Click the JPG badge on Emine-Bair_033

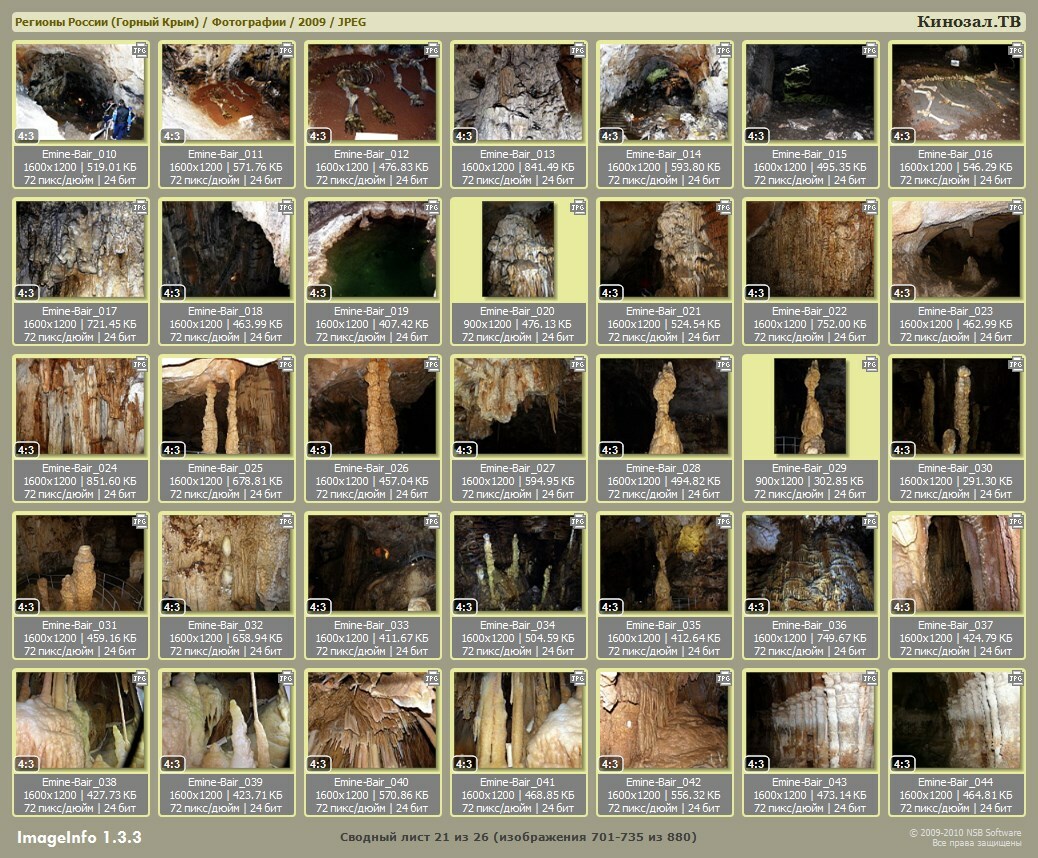click(x=432, y=521)
